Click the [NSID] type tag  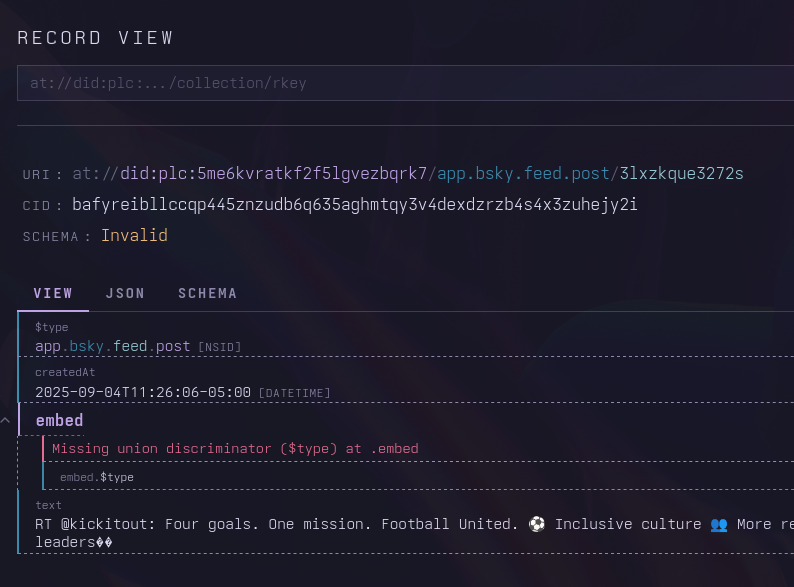(x=219, y=347)
